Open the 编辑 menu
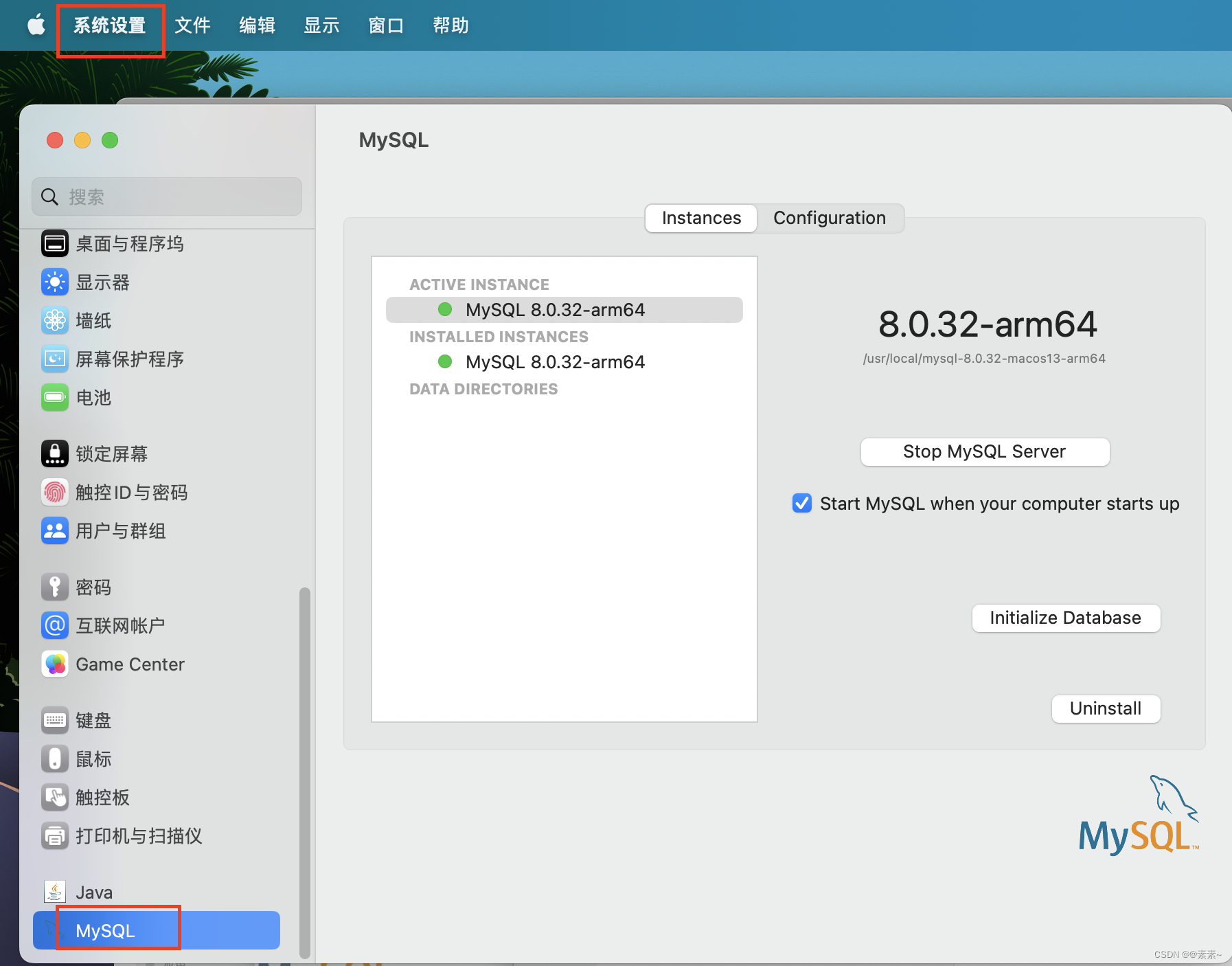This screenshot has width=1232, height=966. pos(257,25)
